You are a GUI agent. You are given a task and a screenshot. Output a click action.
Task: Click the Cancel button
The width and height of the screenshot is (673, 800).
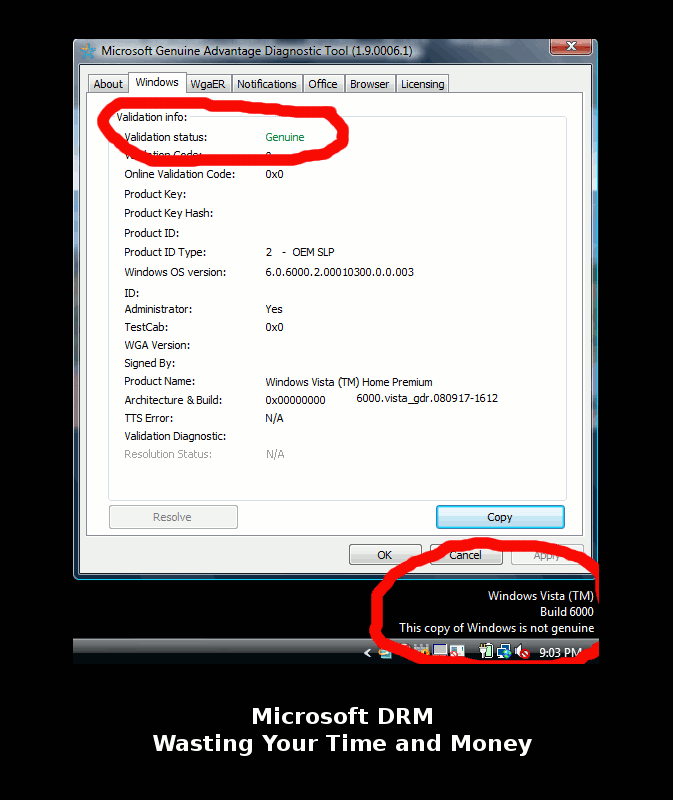point(466,555)
